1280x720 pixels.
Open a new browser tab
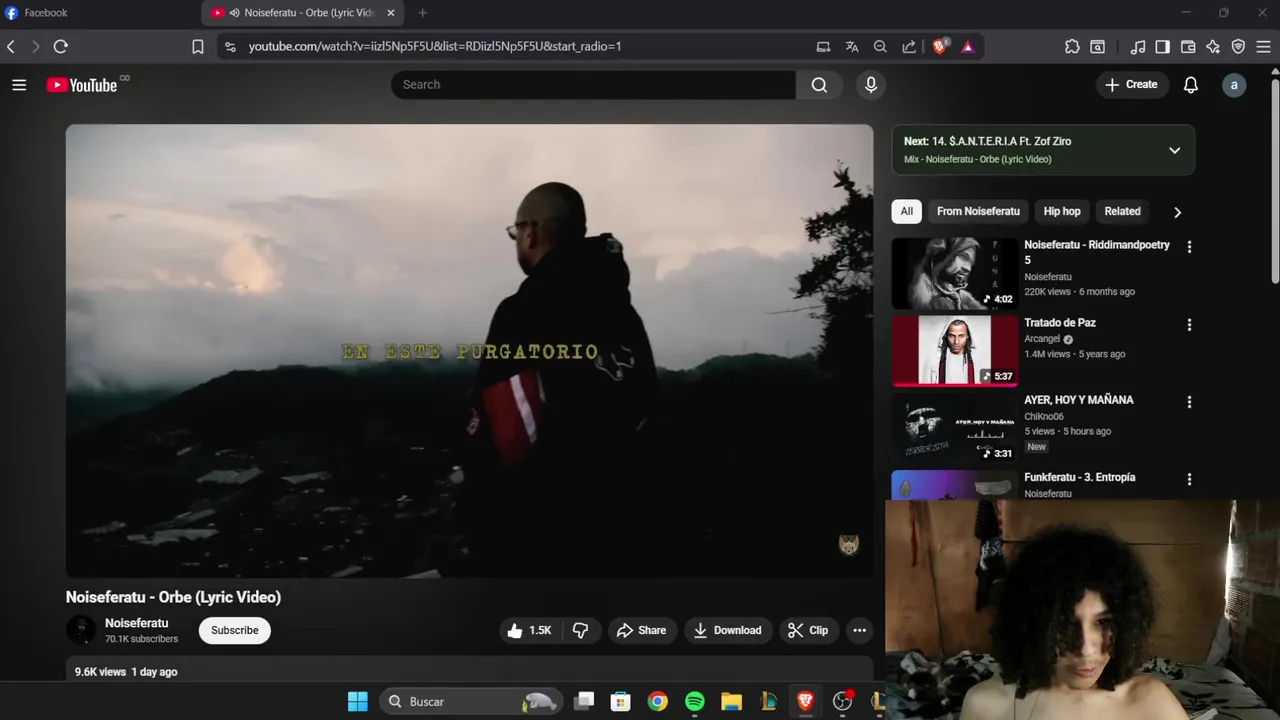pos(422,13)
